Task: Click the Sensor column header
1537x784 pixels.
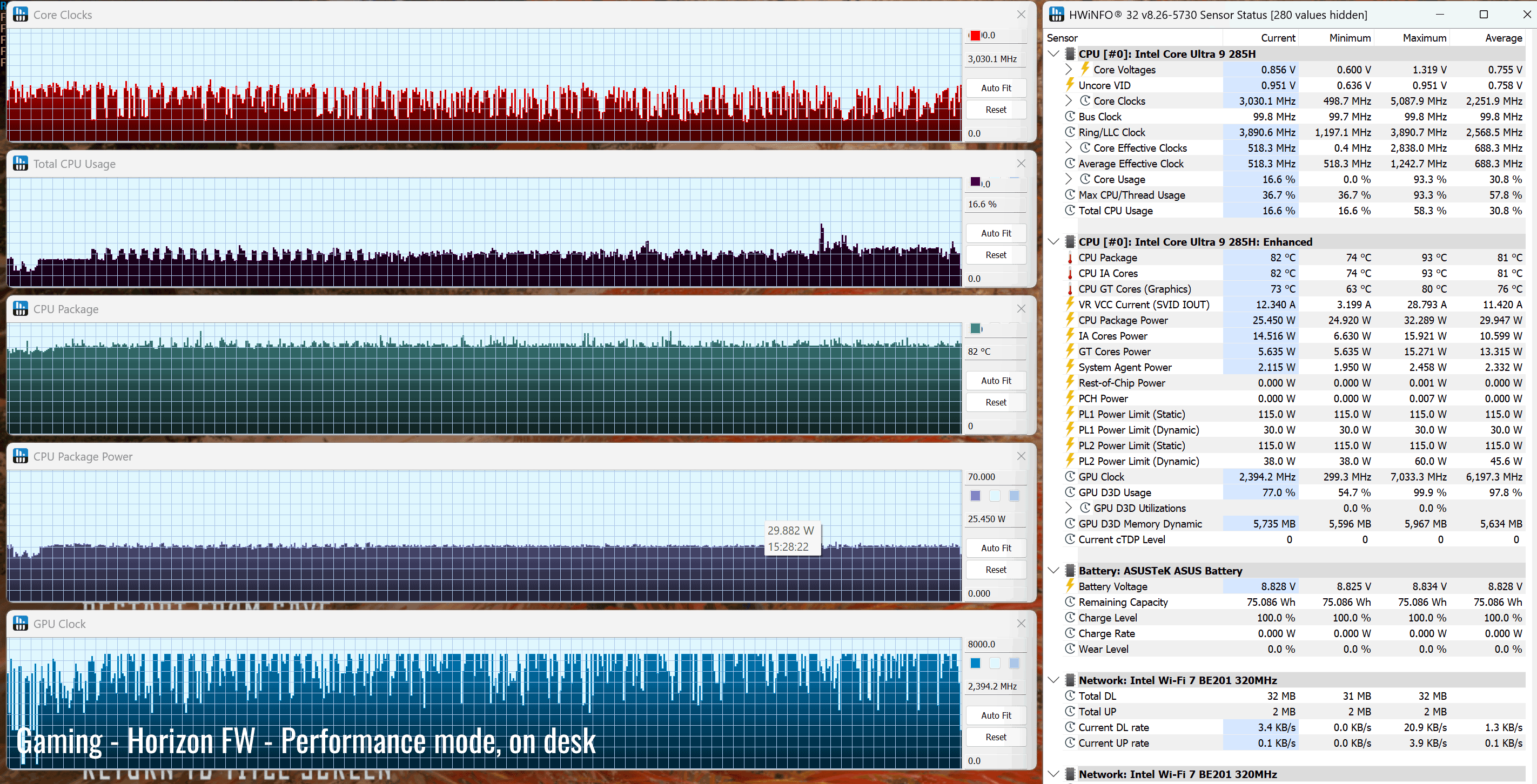Action: (1062, 38)
